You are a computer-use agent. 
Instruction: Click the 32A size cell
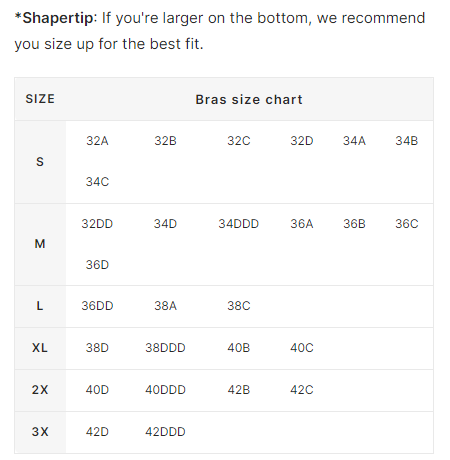(97, 141)
